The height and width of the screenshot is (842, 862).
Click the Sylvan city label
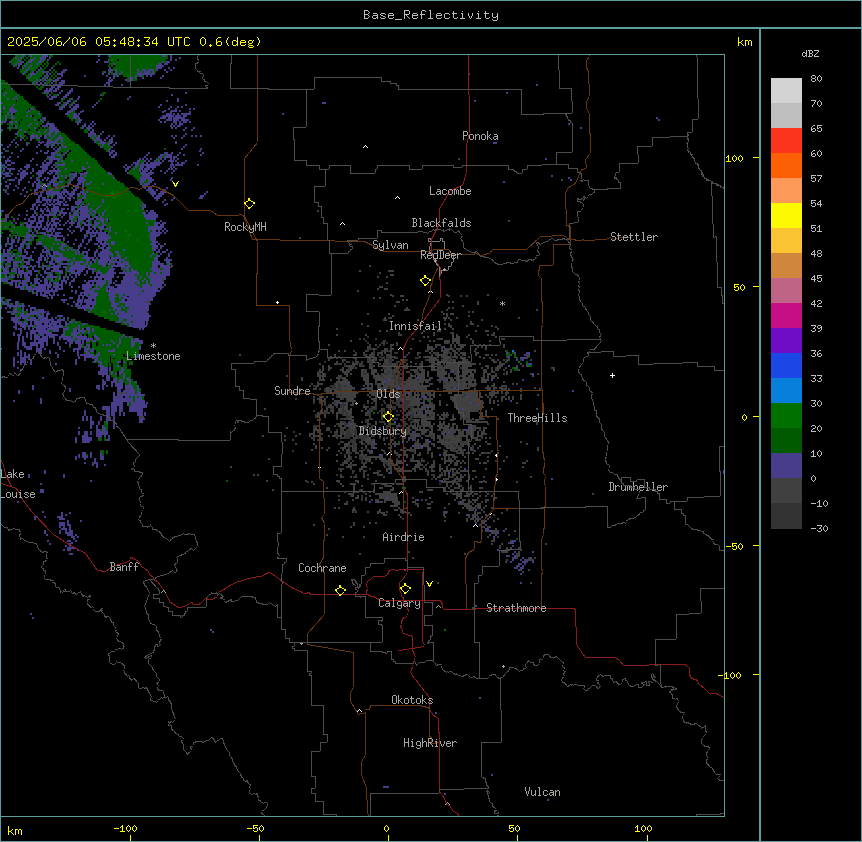(390, 245)
